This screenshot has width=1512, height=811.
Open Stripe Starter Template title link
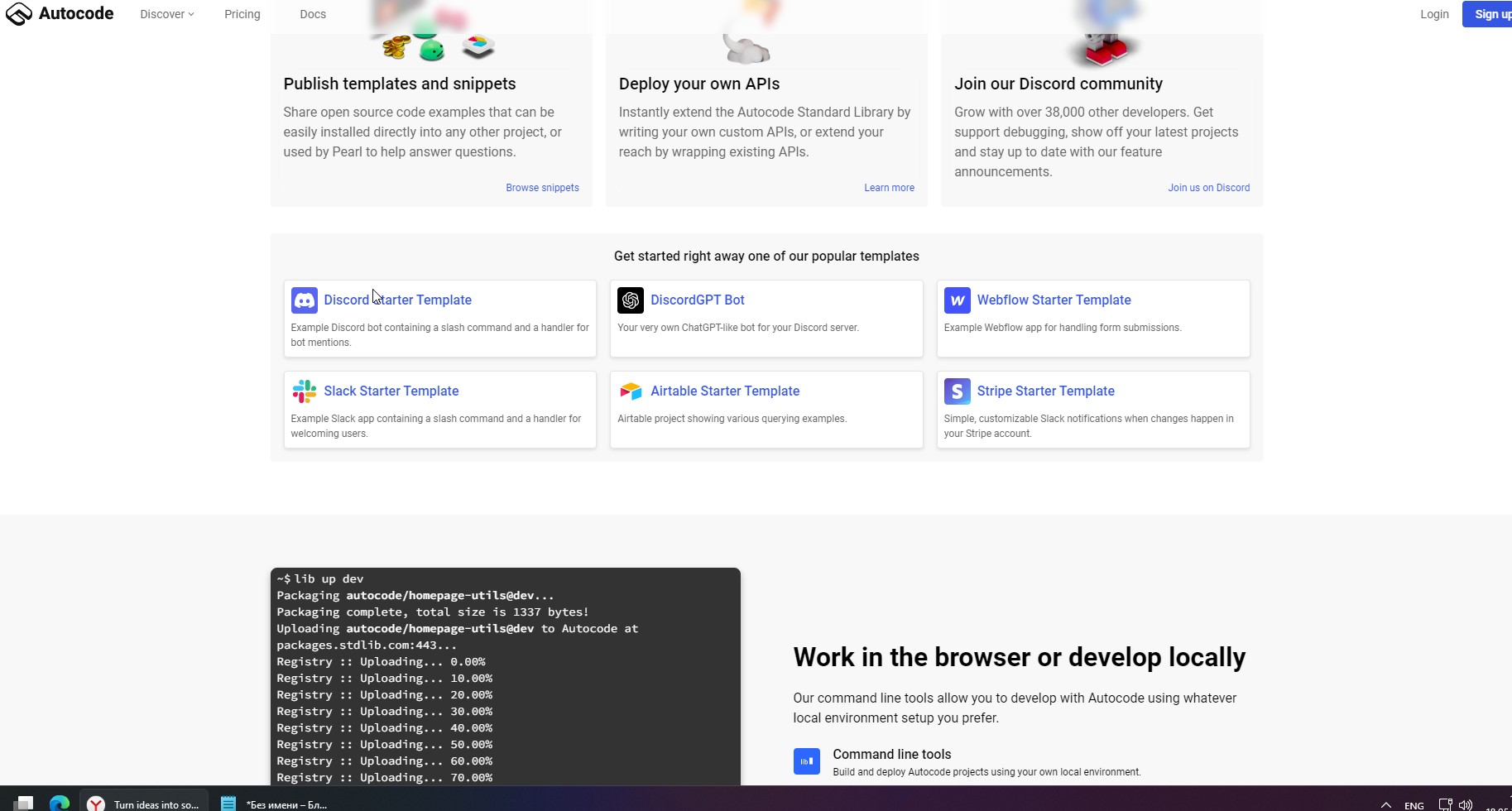[1046, 391]
